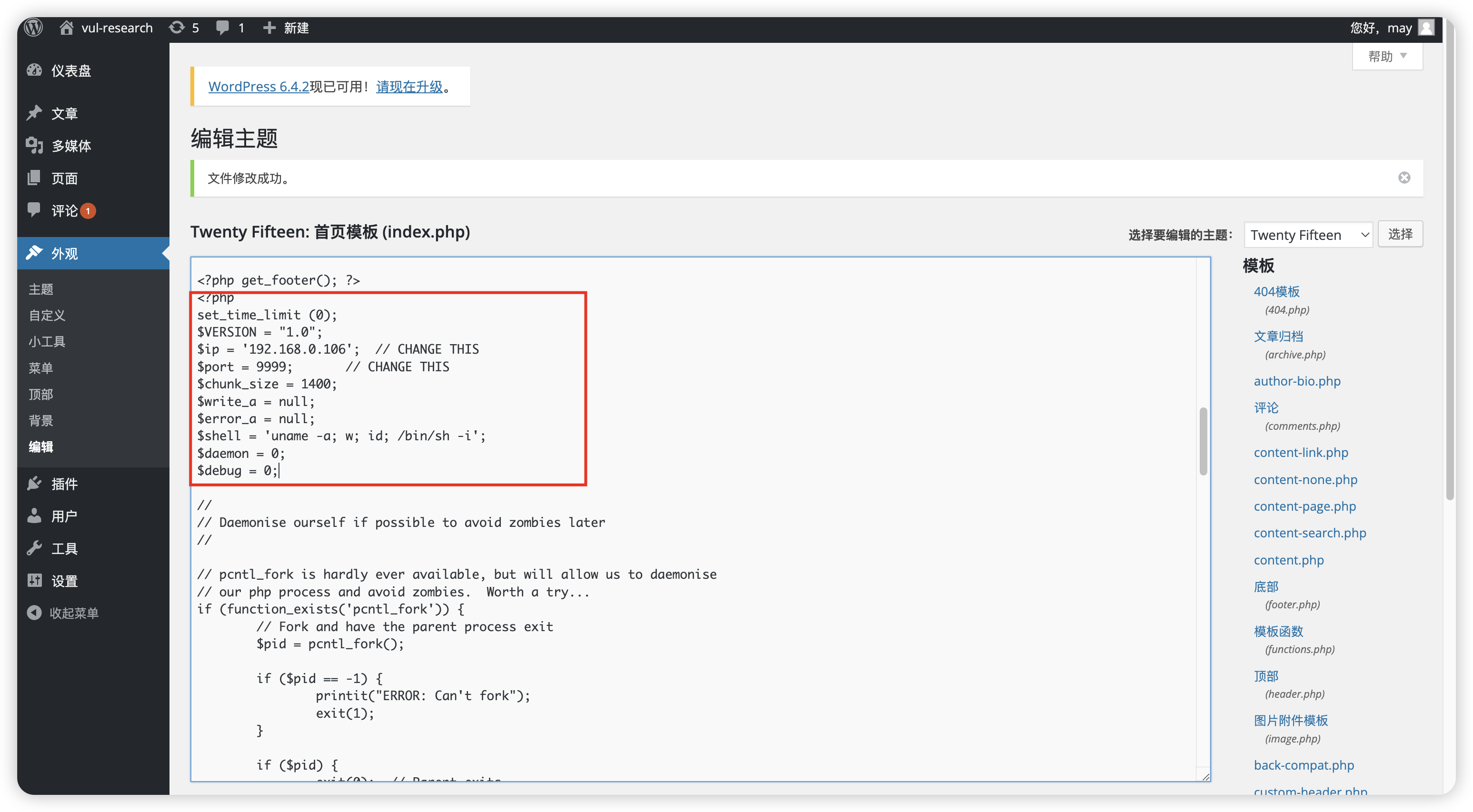Open the 图片附件模板 image.php template
Image resolution: width=1473 pixels, height=812 pixels.
tap(1291, 721)
